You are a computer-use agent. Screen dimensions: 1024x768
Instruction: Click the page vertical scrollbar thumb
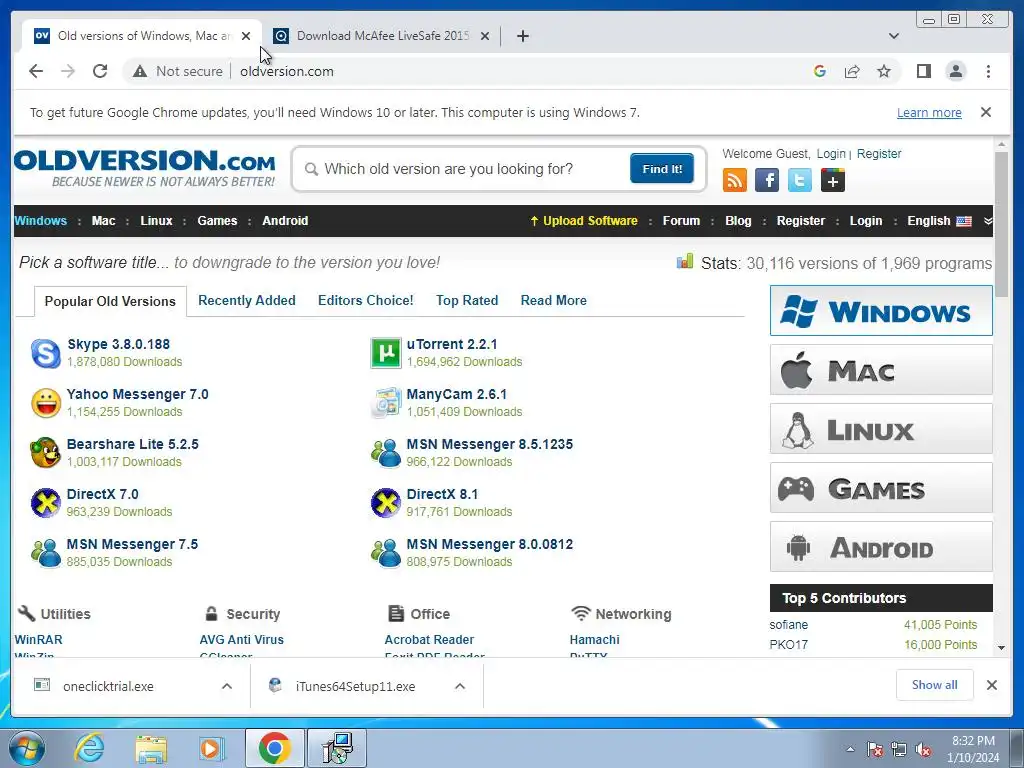click(1001, 224)
